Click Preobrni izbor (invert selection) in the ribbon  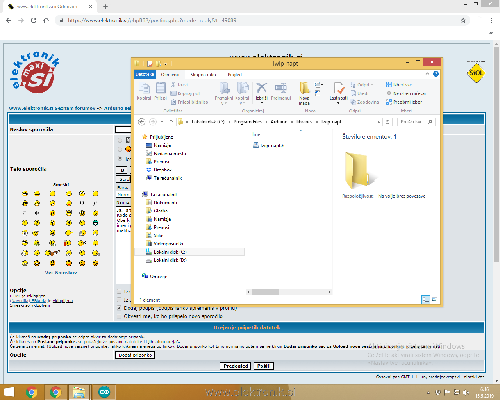coord(404,102)
